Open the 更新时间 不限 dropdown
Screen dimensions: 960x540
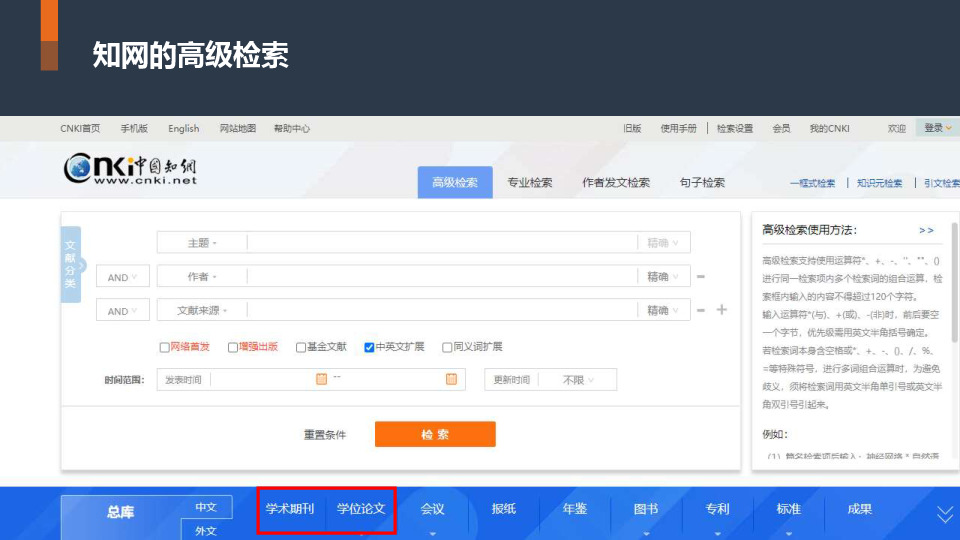click(x=577, y=380)
